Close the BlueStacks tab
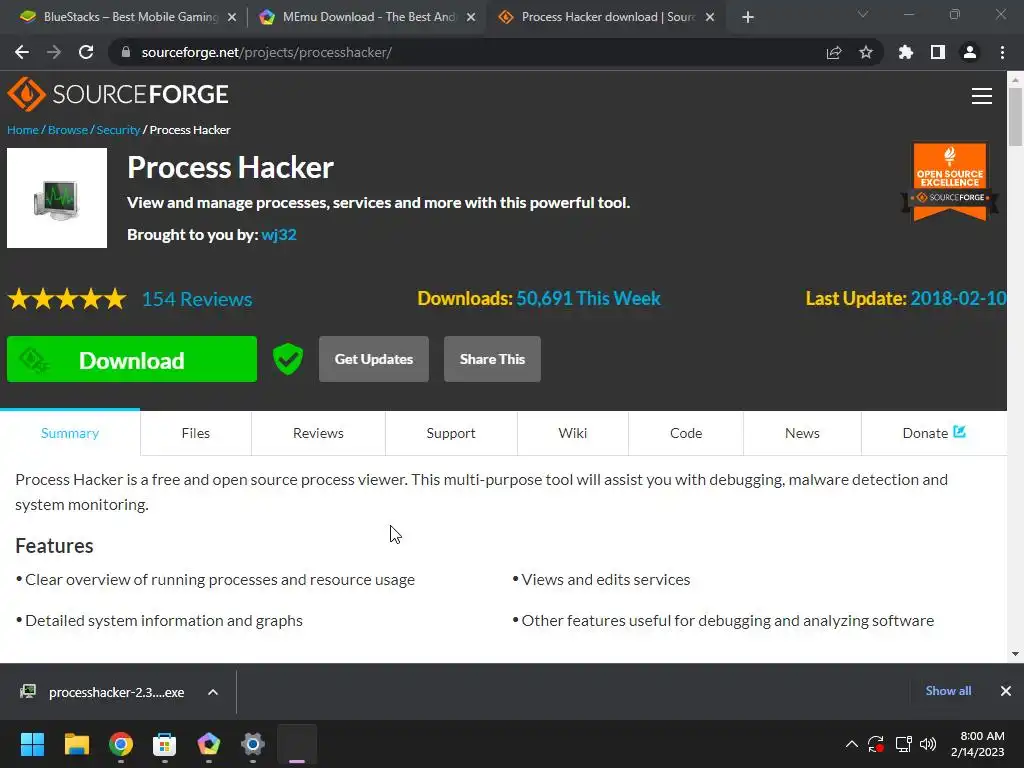The height and width of the screenshot is (768, 1024). coord(232,18)
